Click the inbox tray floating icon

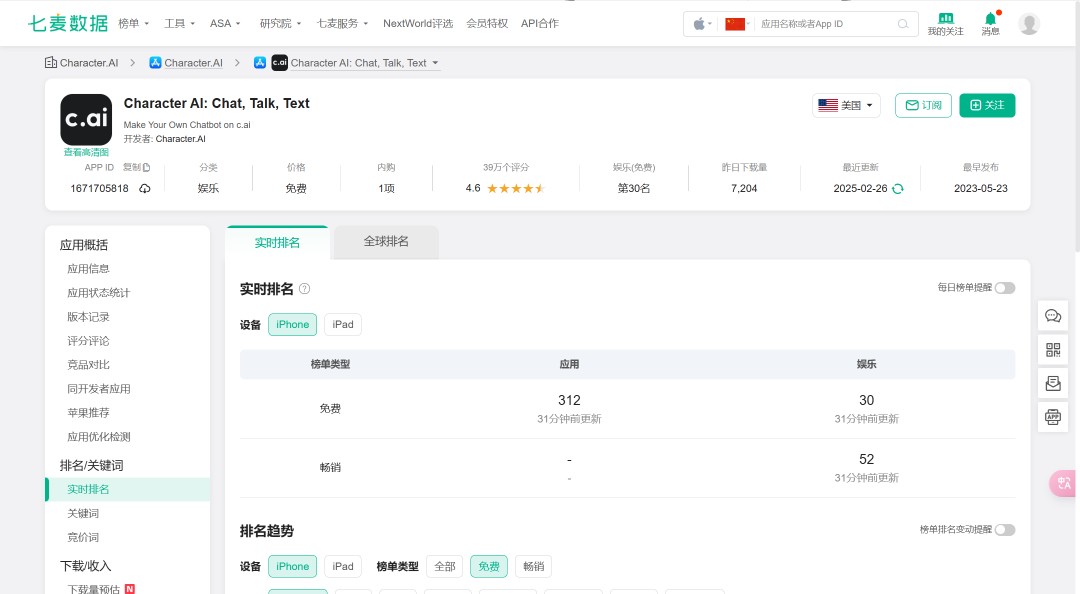coord(1053,383)
